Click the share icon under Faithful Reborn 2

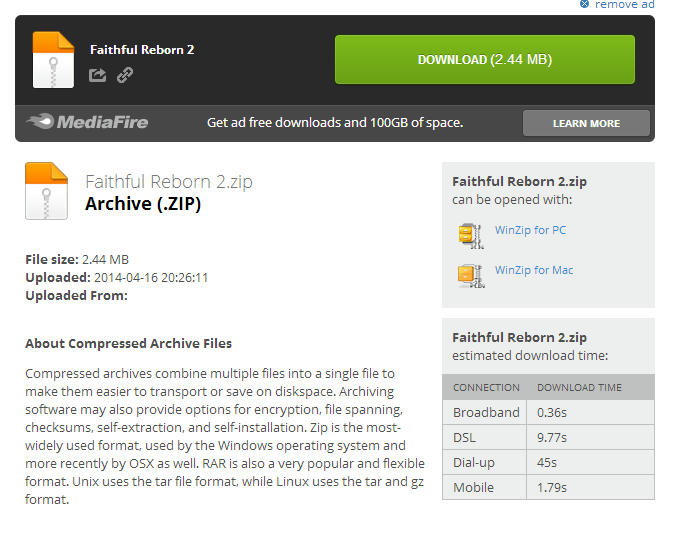(97, 75)
